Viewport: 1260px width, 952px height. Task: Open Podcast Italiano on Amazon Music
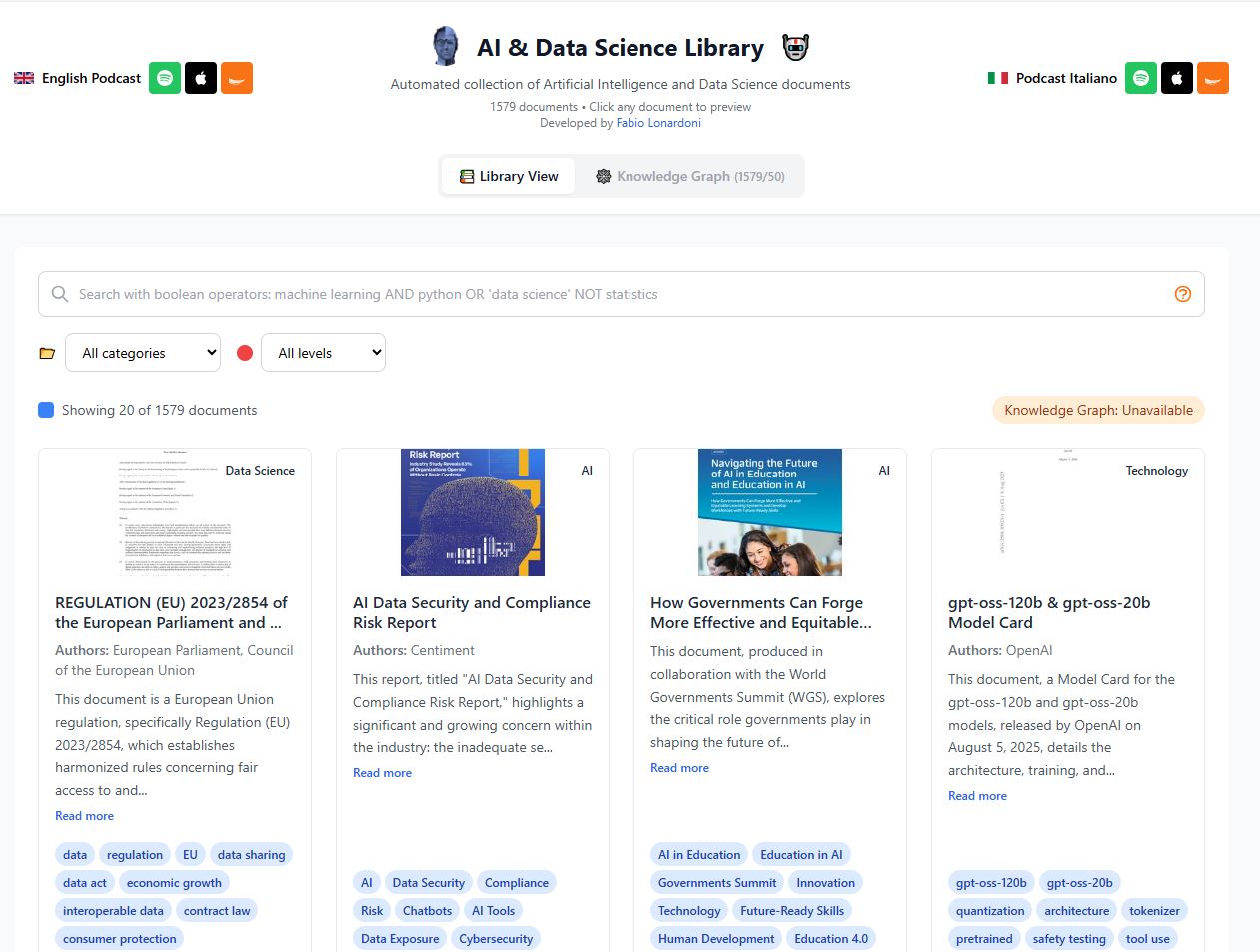1212,77
